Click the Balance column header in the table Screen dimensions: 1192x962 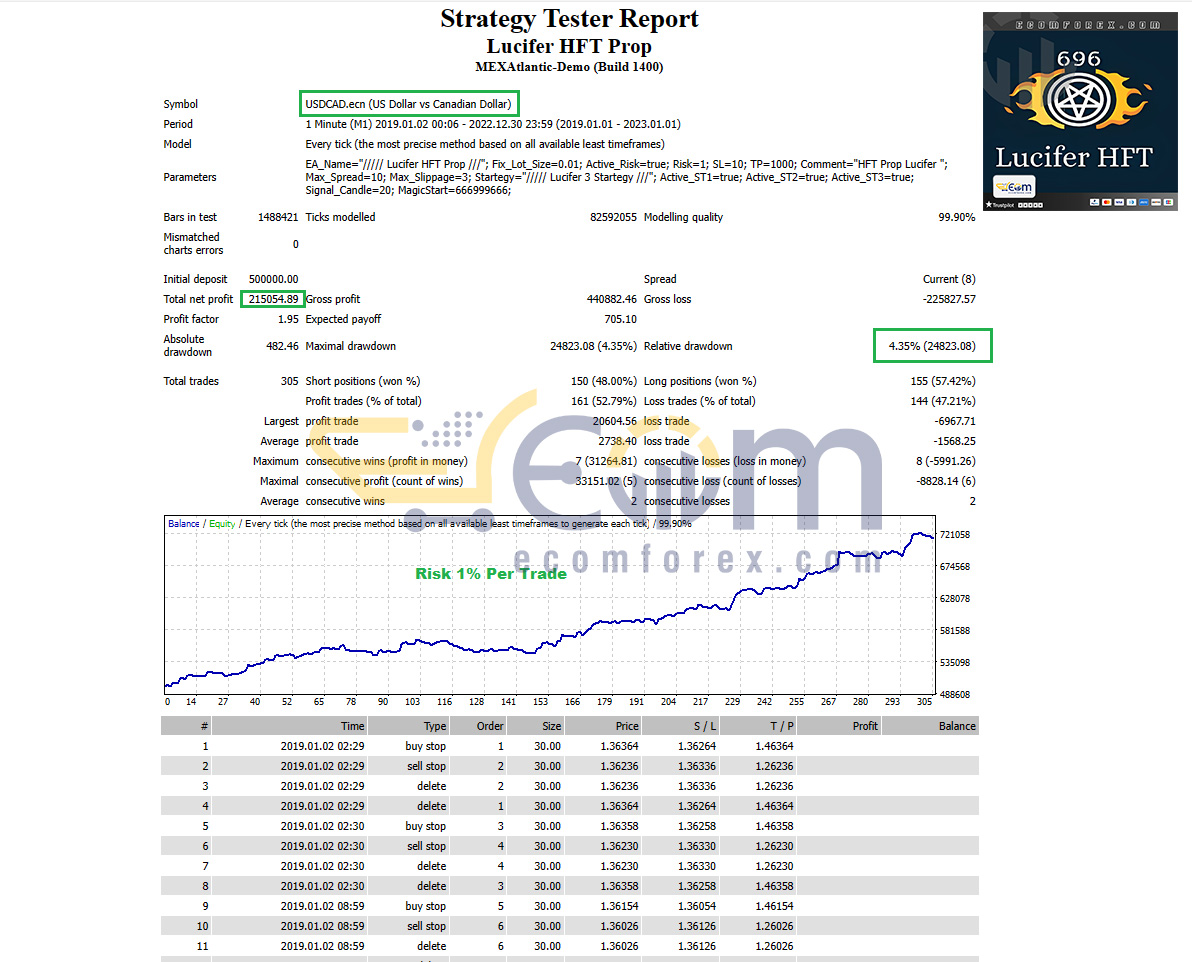[x=957, y=726]
